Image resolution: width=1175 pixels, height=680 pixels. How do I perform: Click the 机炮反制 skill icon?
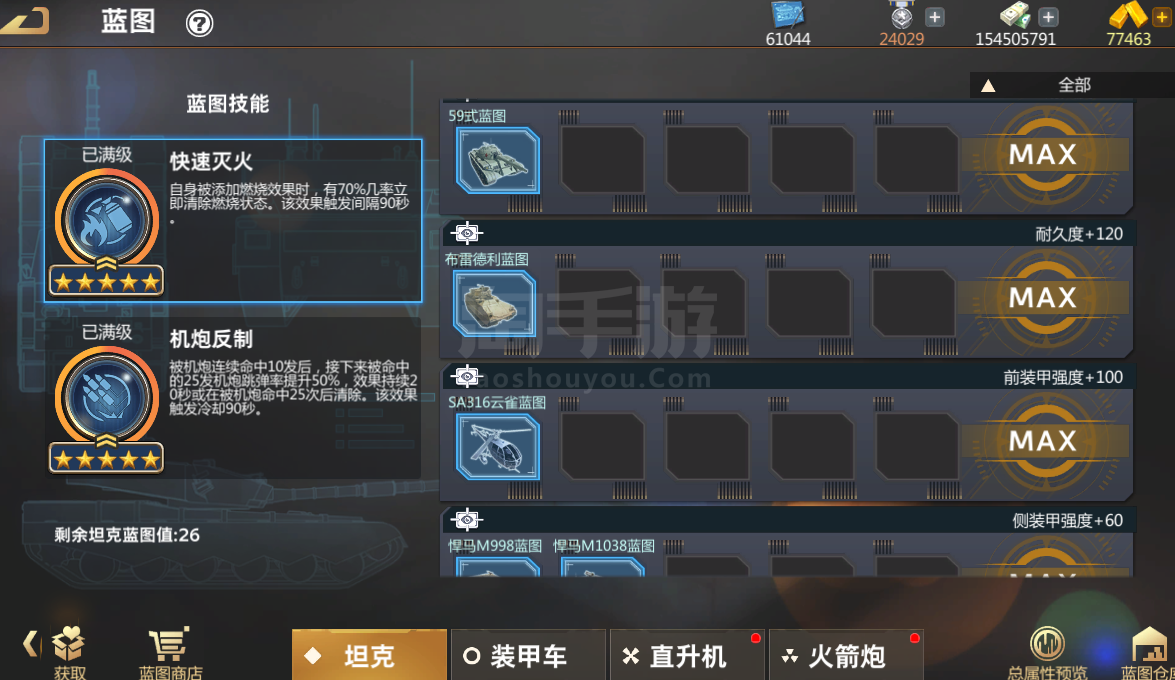click(x=106, y=398)
